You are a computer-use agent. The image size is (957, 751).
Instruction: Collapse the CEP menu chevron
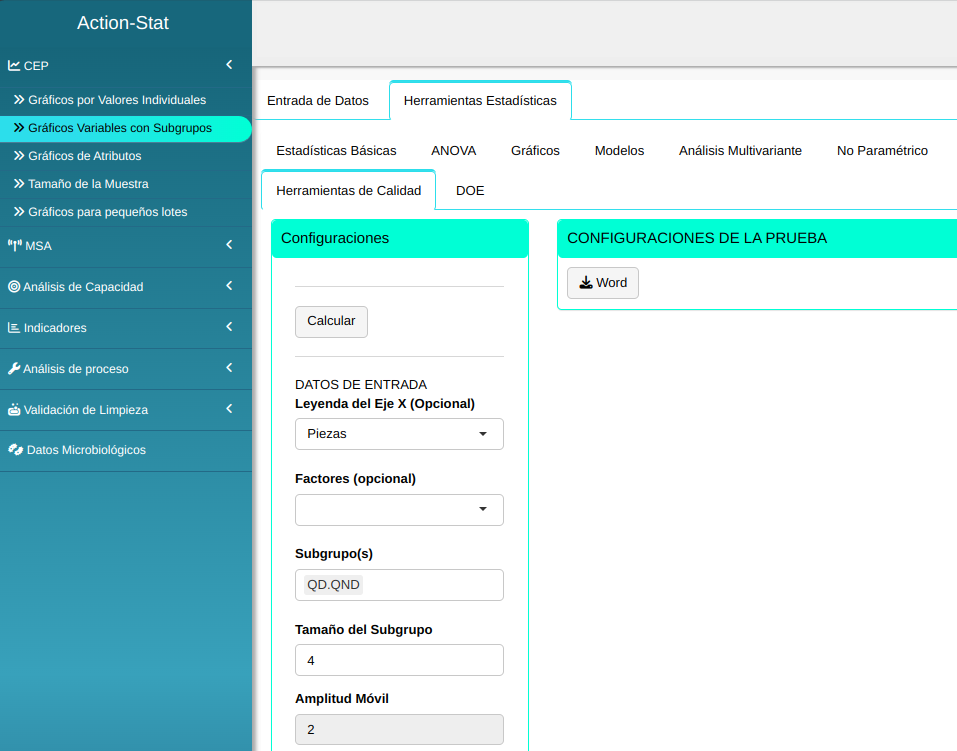(229, 65)
